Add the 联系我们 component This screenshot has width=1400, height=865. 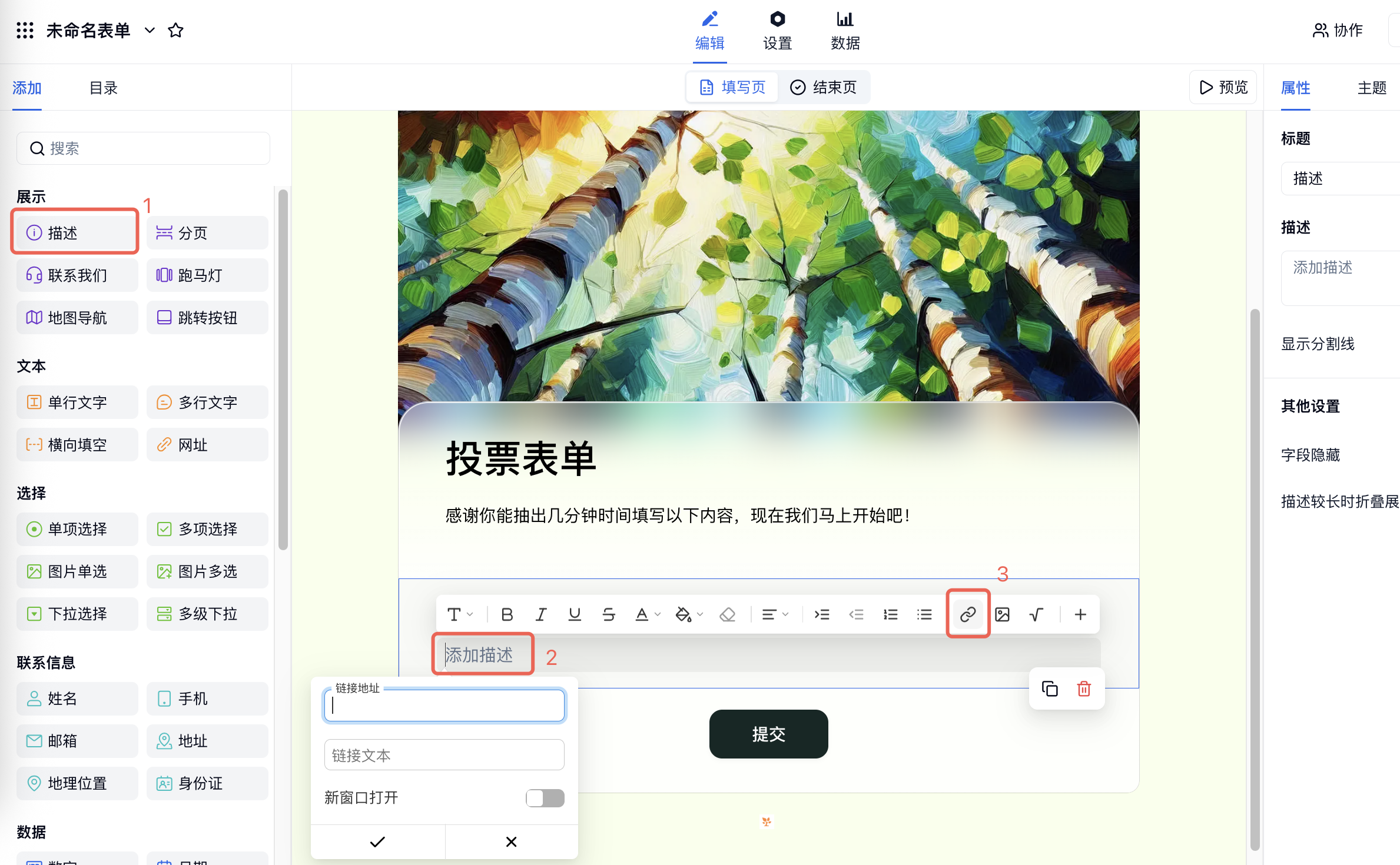77,275
